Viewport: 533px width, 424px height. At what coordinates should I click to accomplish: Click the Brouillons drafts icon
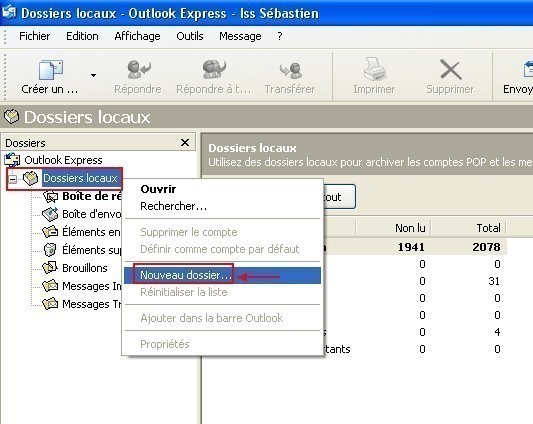point(50,268)
